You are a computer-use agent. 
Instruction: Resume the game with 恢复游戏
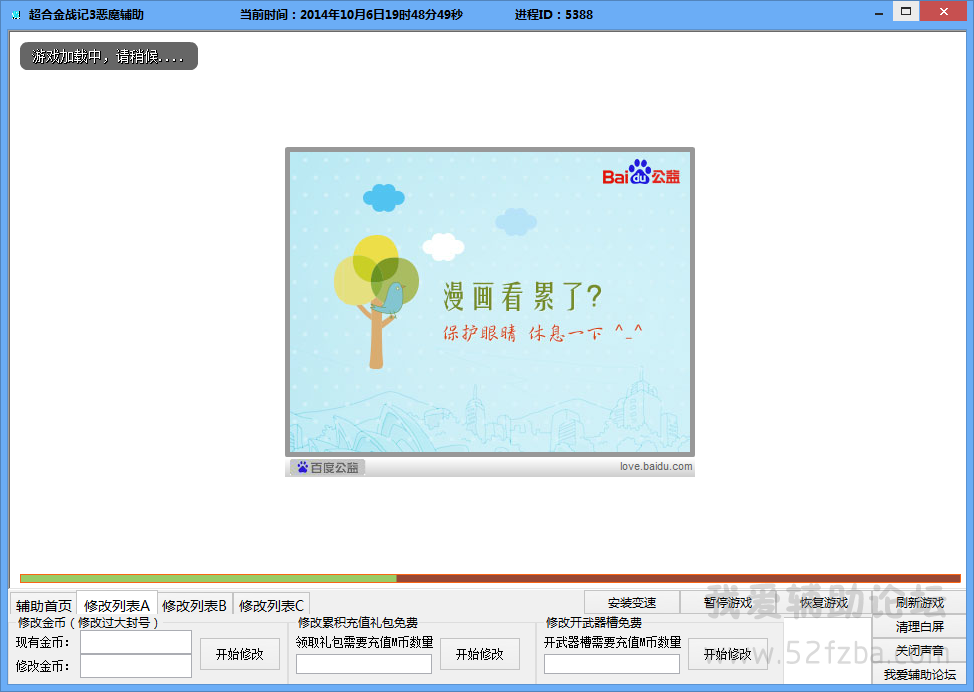click(x=824, y=602)
